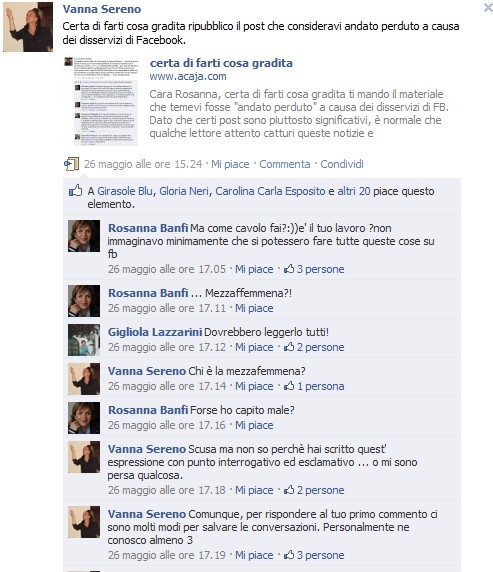
Task: Click 'Commenta' under the main post
Action: tap(285, 164)
